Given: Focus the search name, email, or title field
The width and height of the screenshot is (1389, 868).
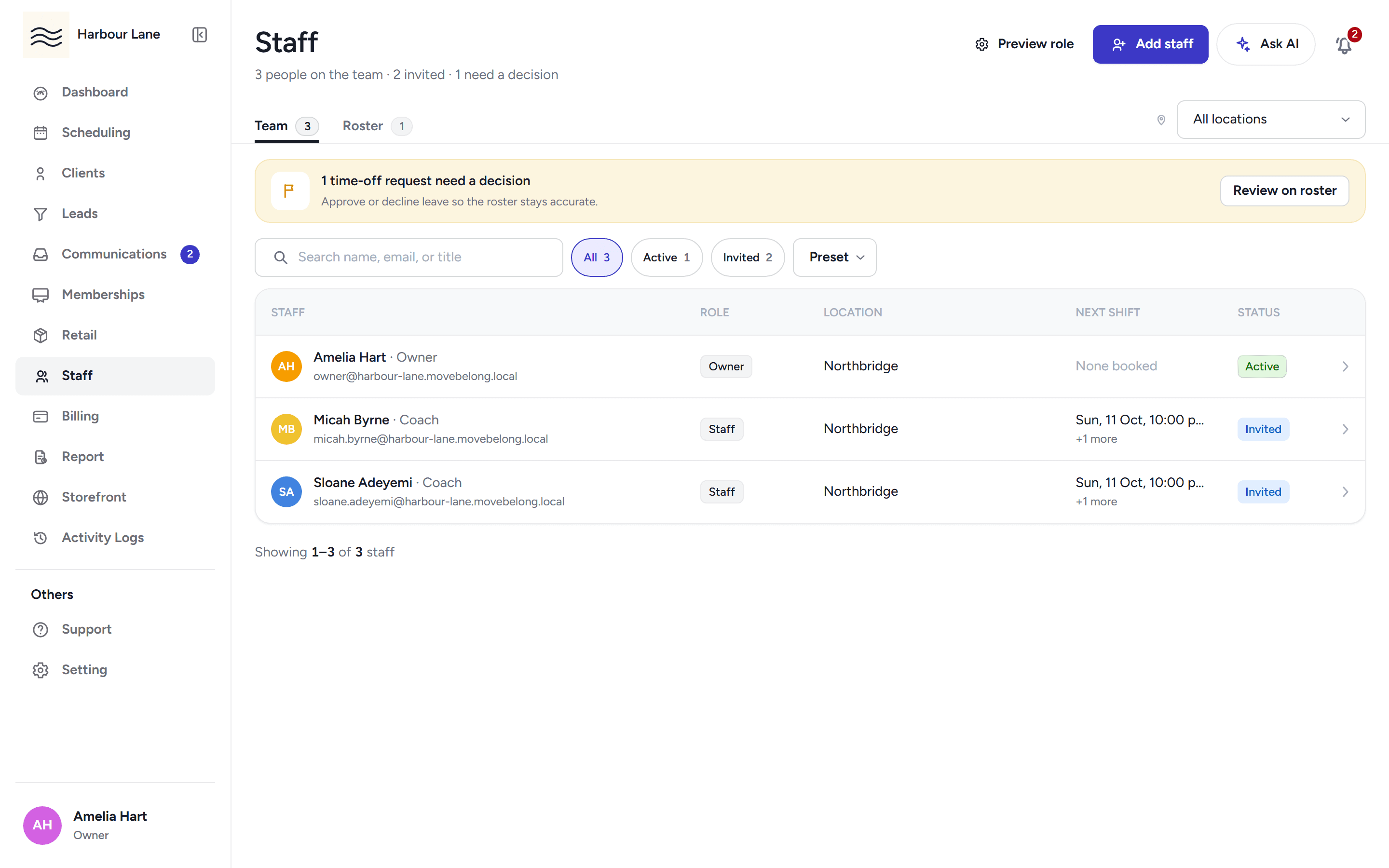Looking at the screenshot, I should [409, 257].
